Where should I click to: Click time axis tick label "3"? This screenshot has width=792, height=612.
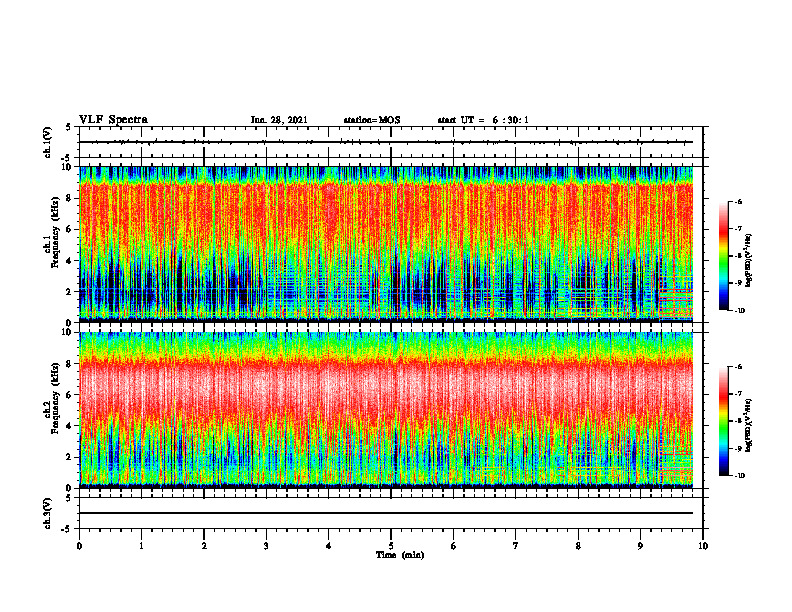click(x=266, y=546)
